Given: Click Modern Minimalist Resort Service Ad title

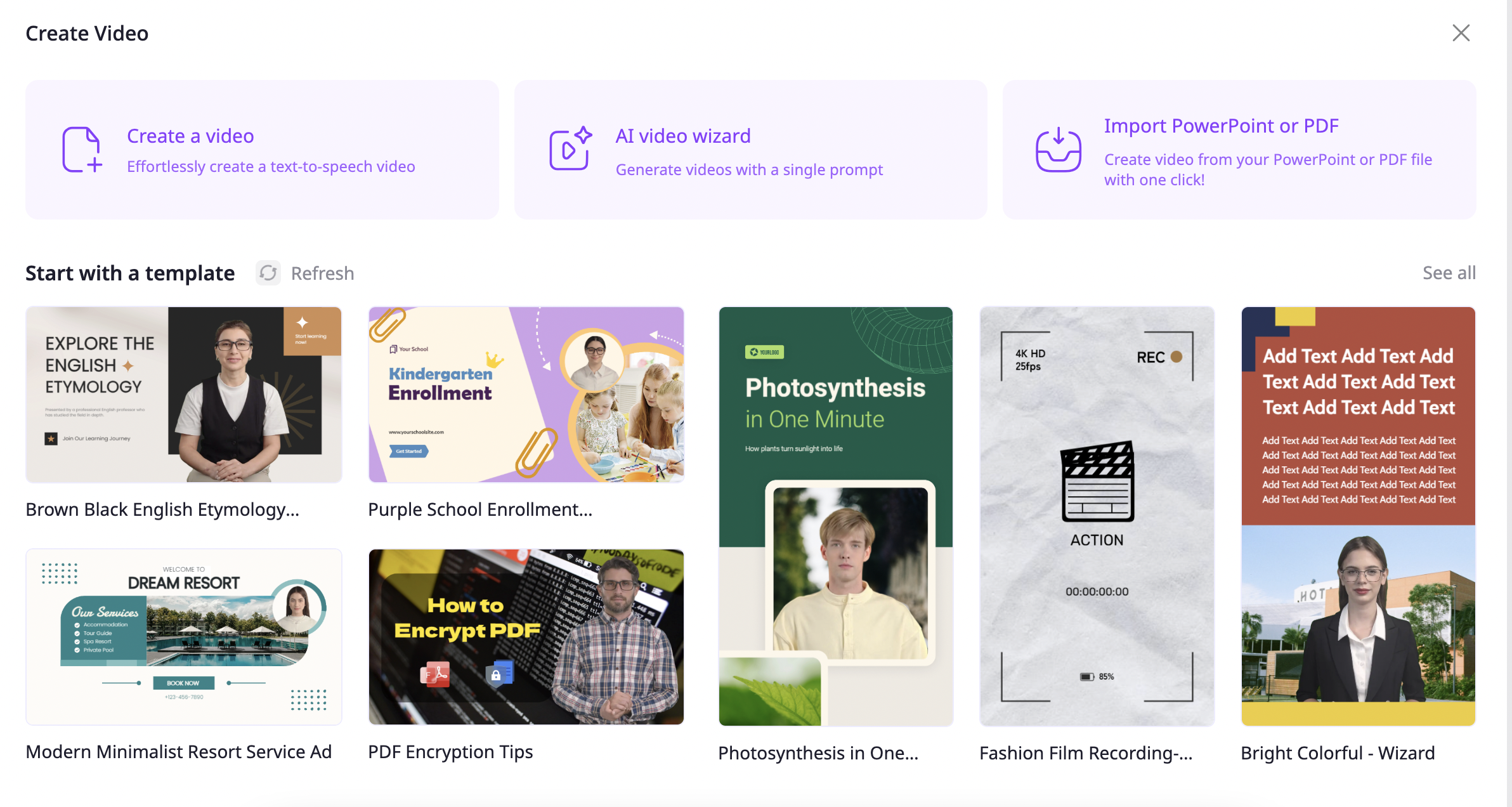Looking at the screenshot, I should coord(179,752).
